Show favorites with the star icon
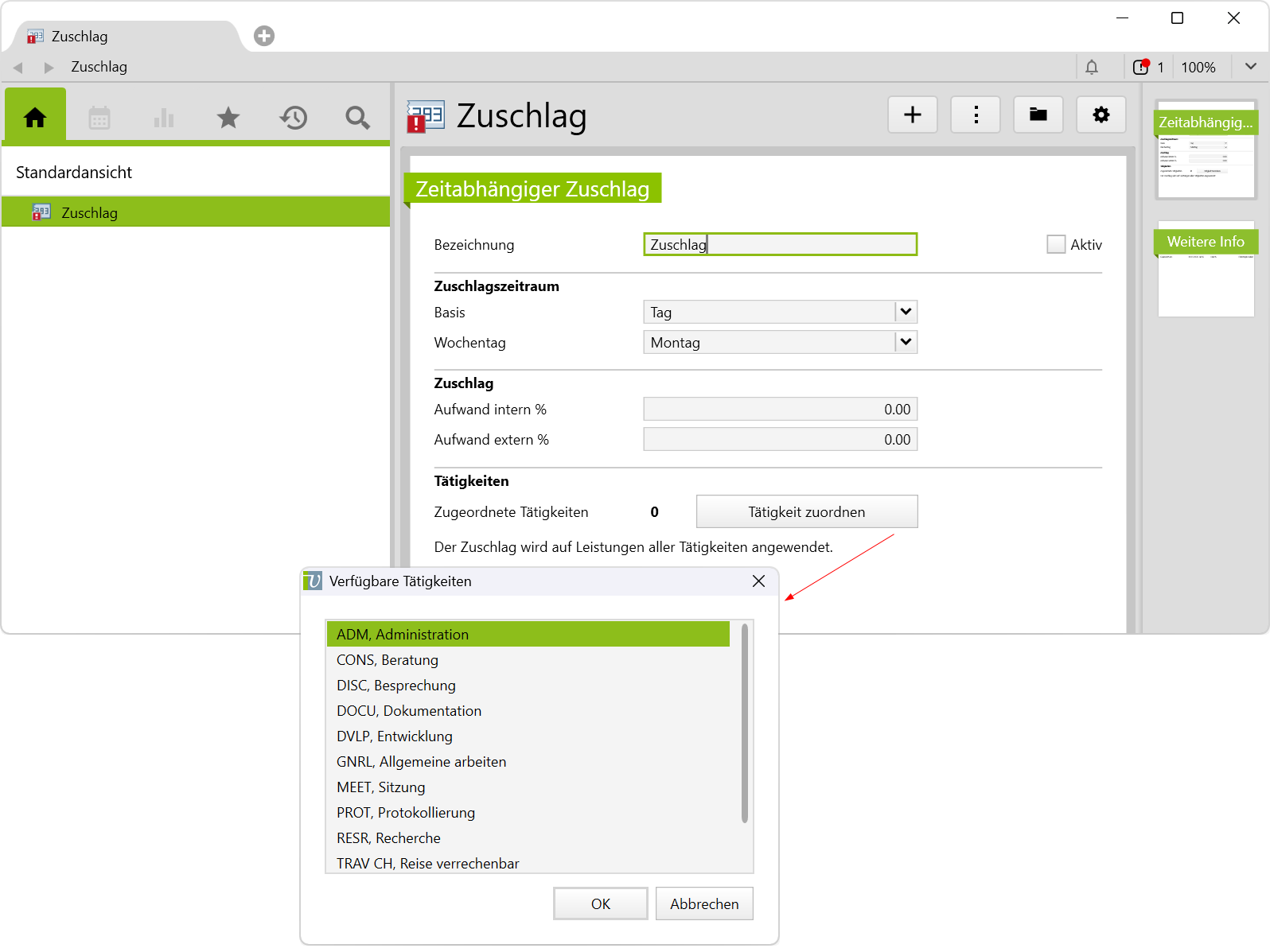 click(x=228, y=119)
